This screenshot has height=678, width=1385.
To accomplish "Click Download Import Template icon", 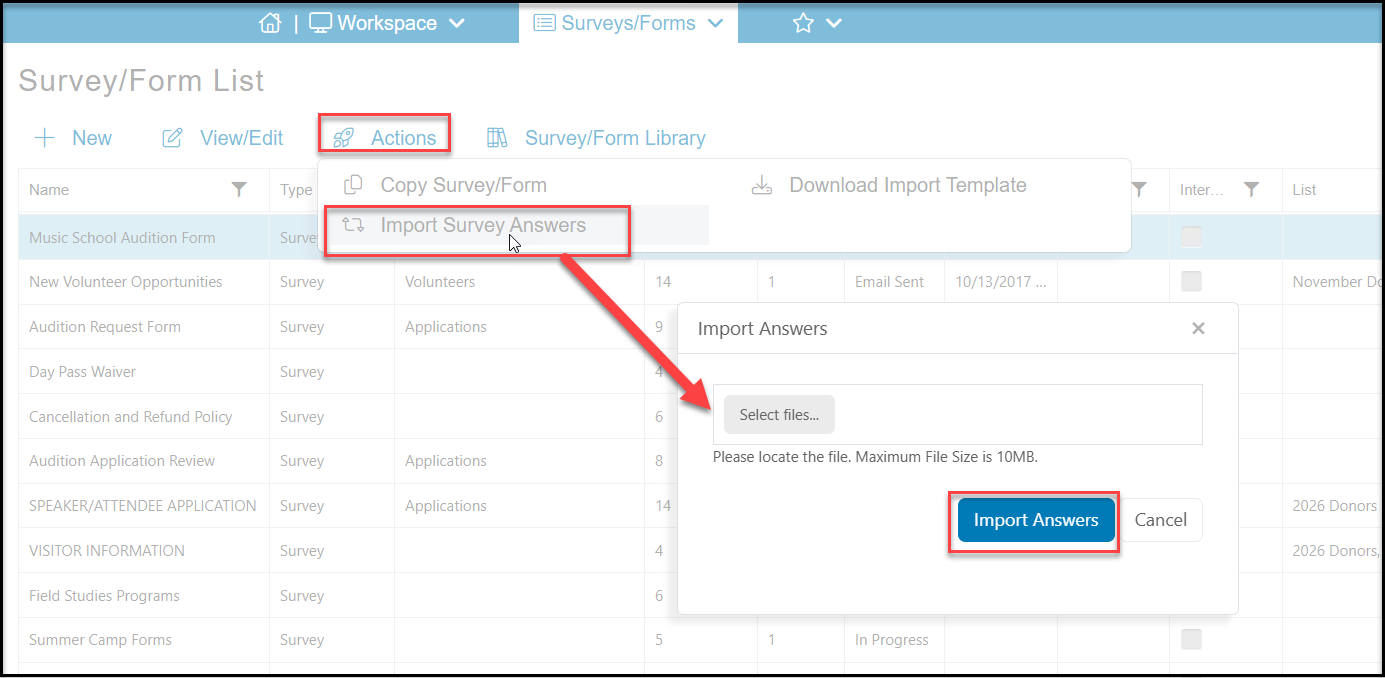I will (x=762, y=185).
